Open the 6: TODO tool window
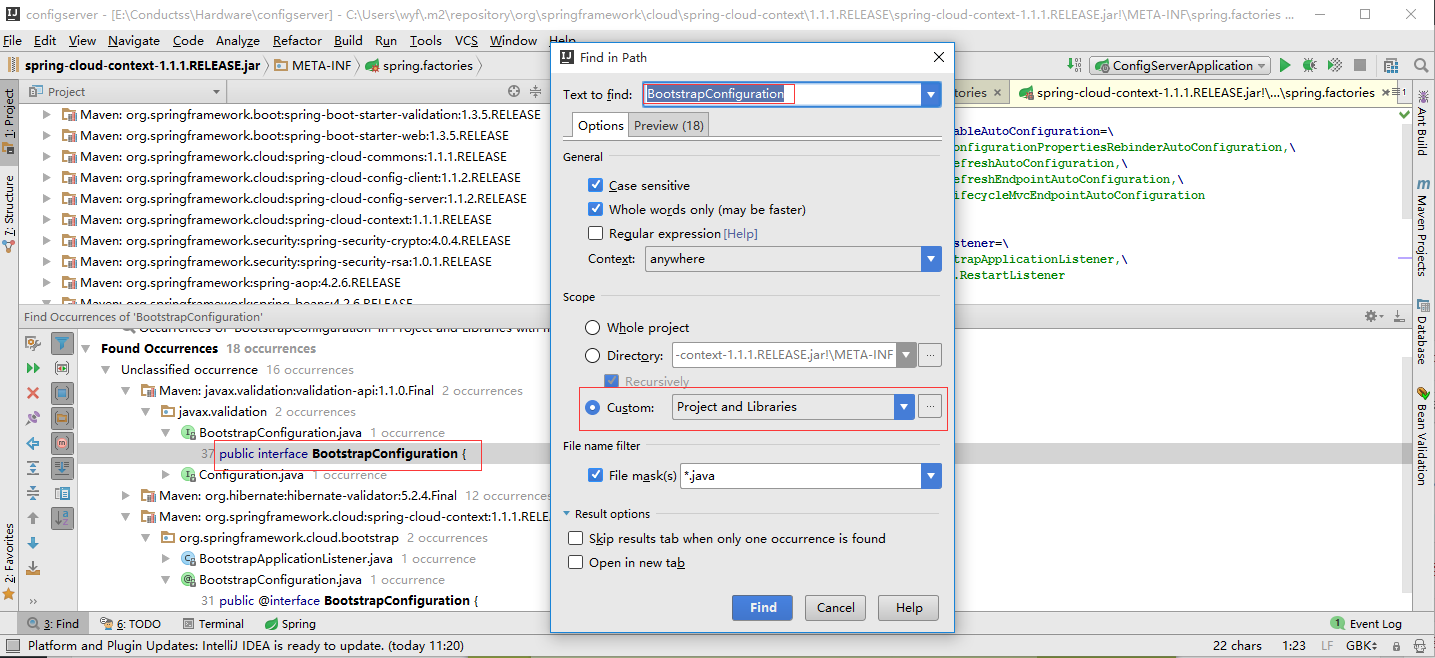This screenshot has height=658, width=1435. click(131, 623)
